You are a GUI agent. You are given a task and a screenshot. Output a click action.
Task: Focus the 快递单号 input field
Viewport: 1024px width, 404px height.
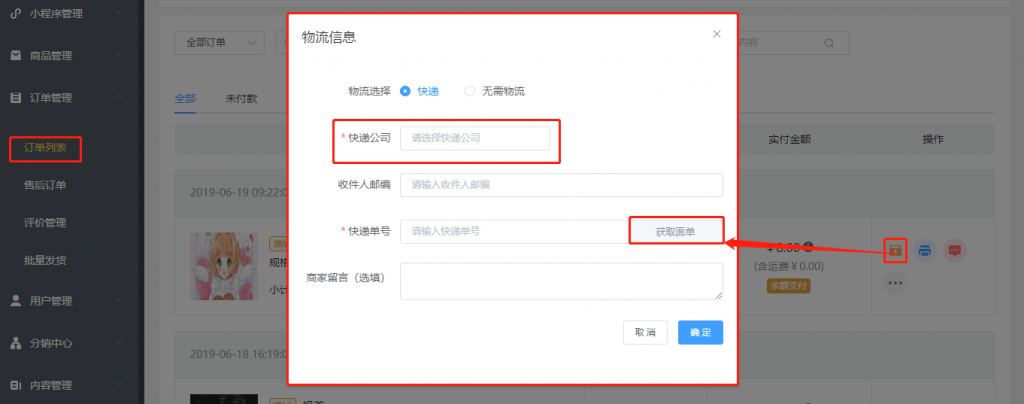point(515,232)
